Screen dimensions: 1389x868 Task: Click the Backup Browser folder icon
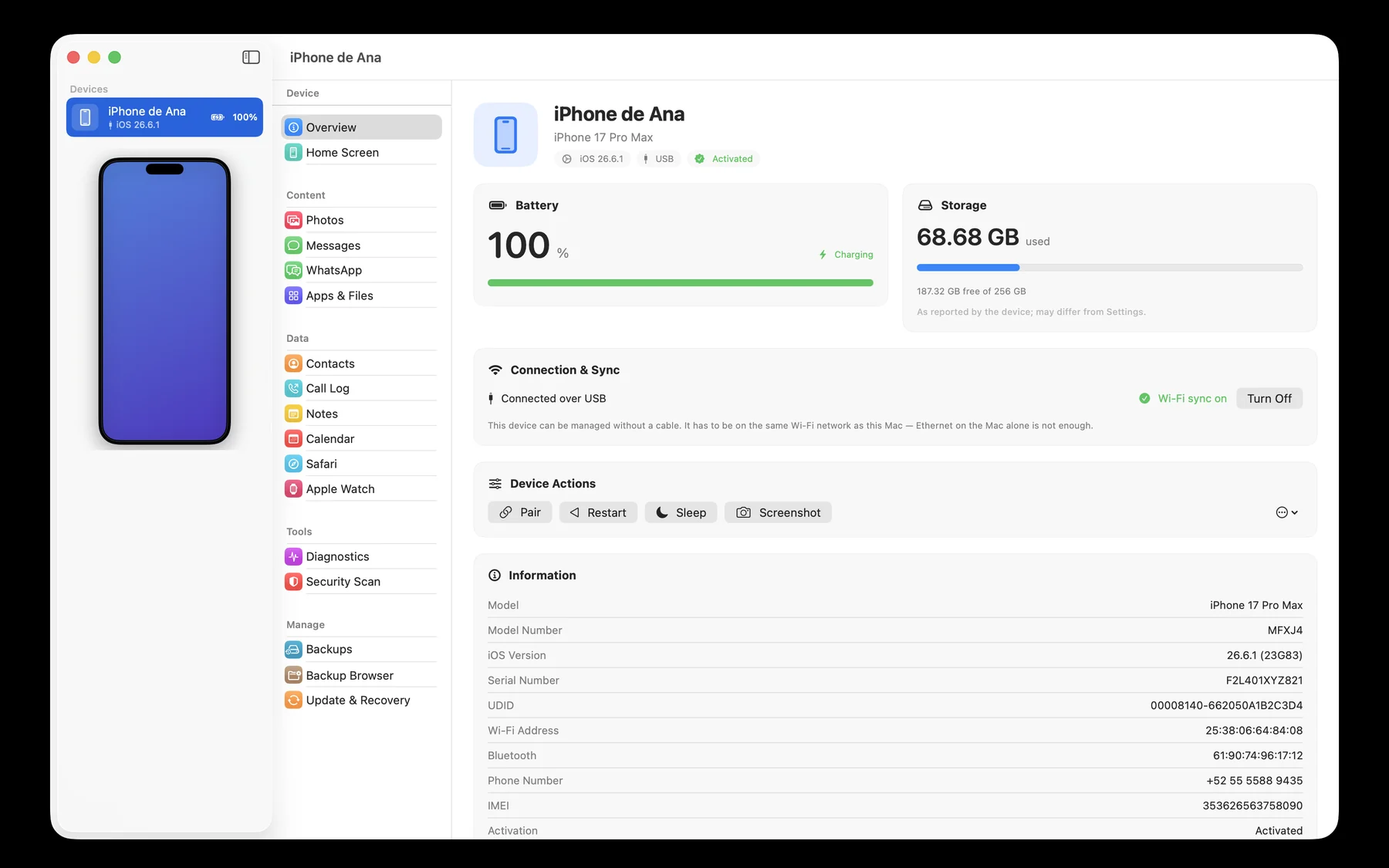(x=293, y=675)
